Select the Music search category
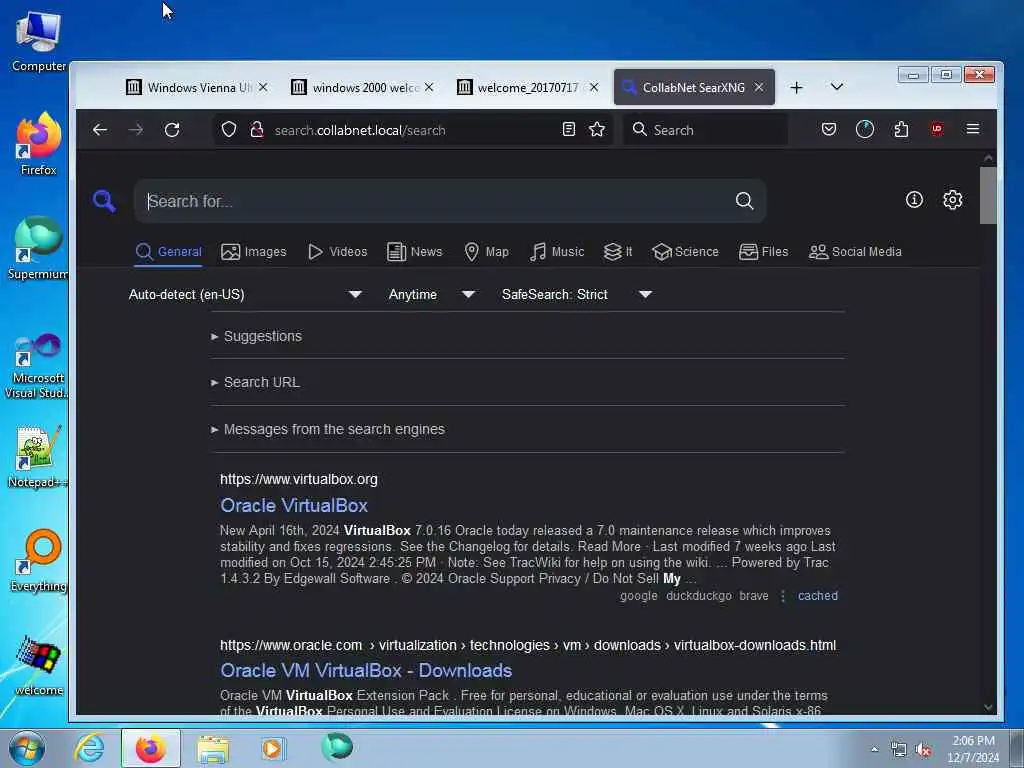Screen dimensions: 1024x768 557,251
